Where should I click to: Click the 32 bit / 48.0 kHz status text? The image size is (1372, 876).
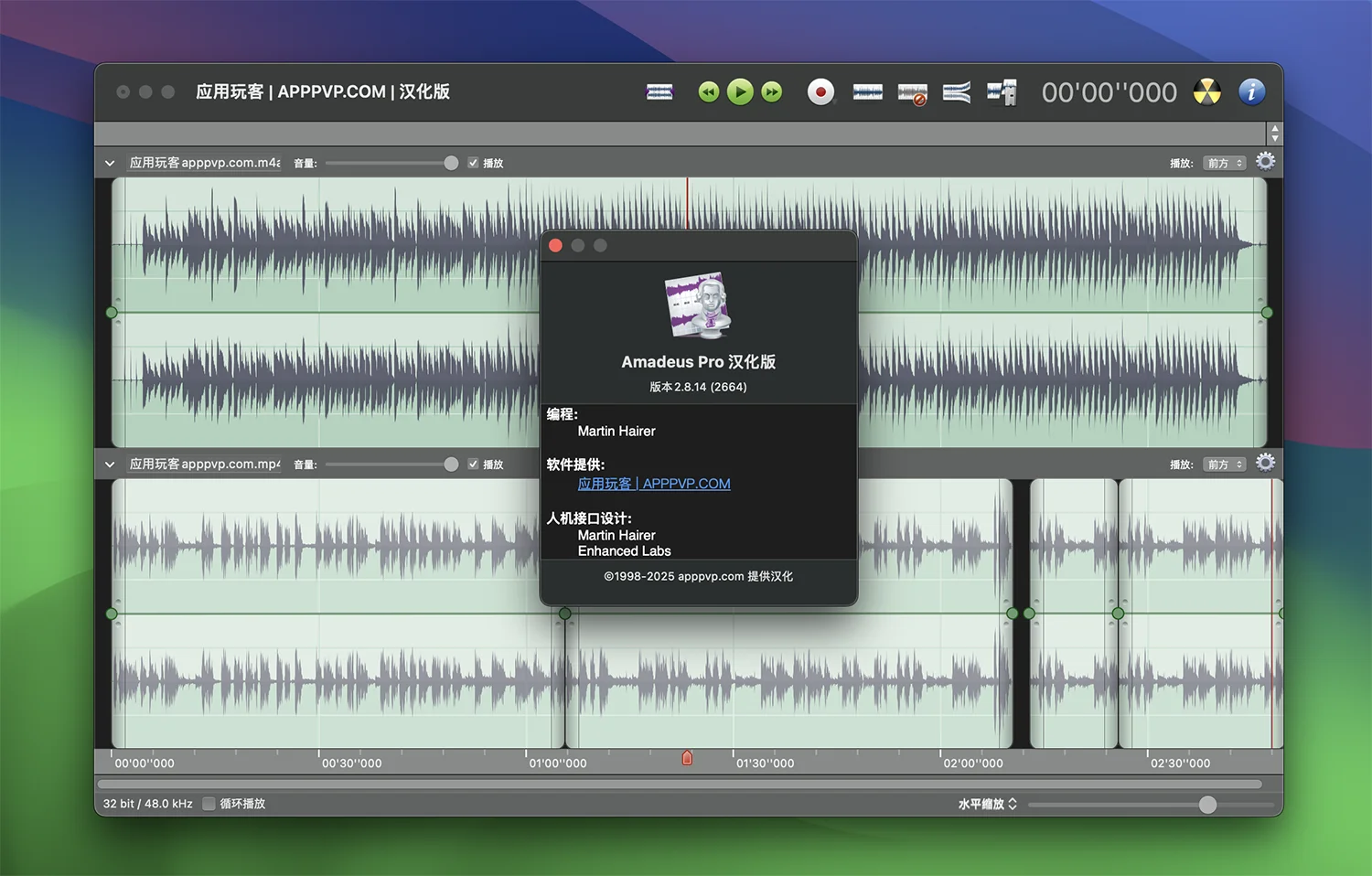point(148,804)
